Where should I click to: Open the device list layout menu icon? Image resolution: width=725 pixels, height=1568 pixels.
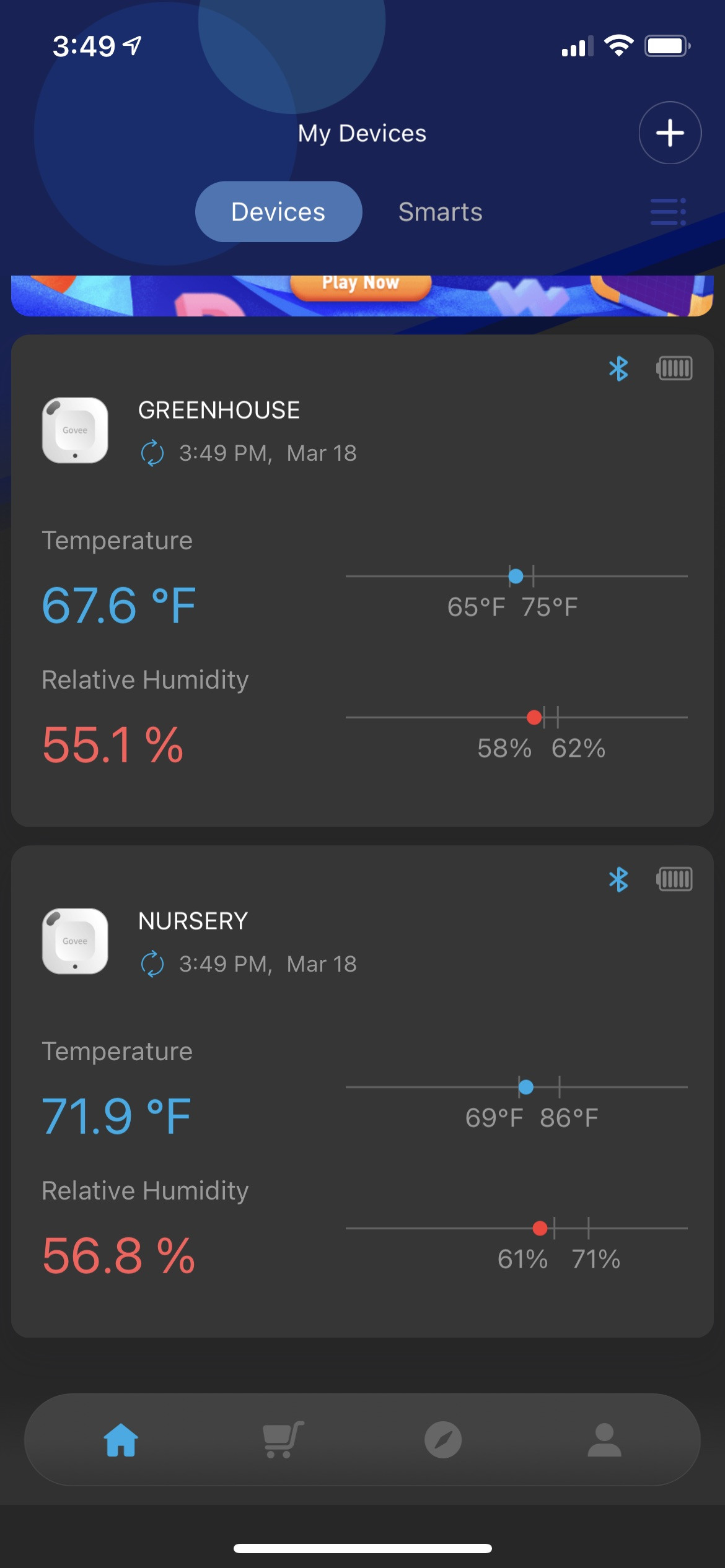coord(668,212)
